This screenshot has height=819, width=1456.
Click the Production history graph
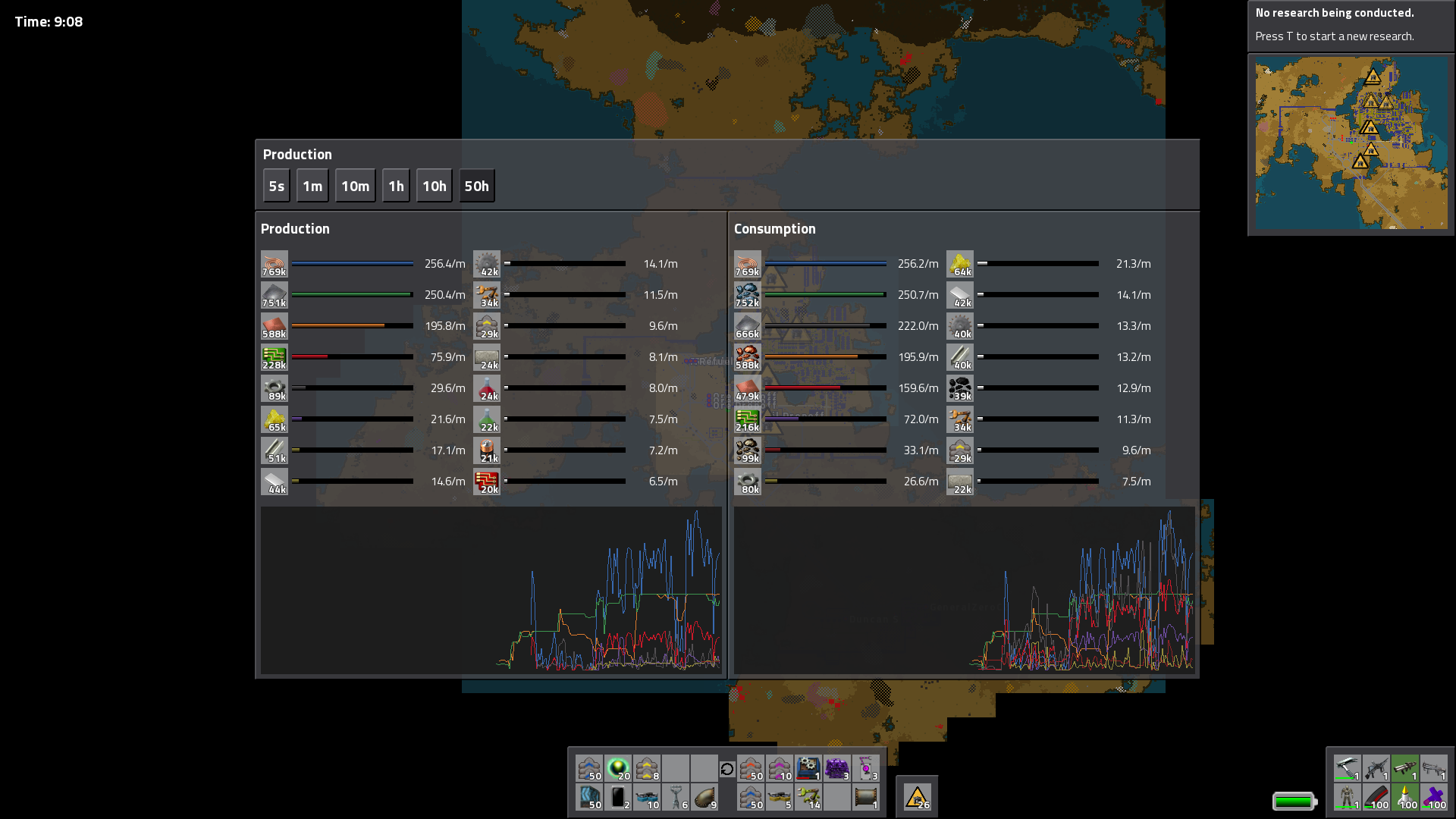coord(491,590)
